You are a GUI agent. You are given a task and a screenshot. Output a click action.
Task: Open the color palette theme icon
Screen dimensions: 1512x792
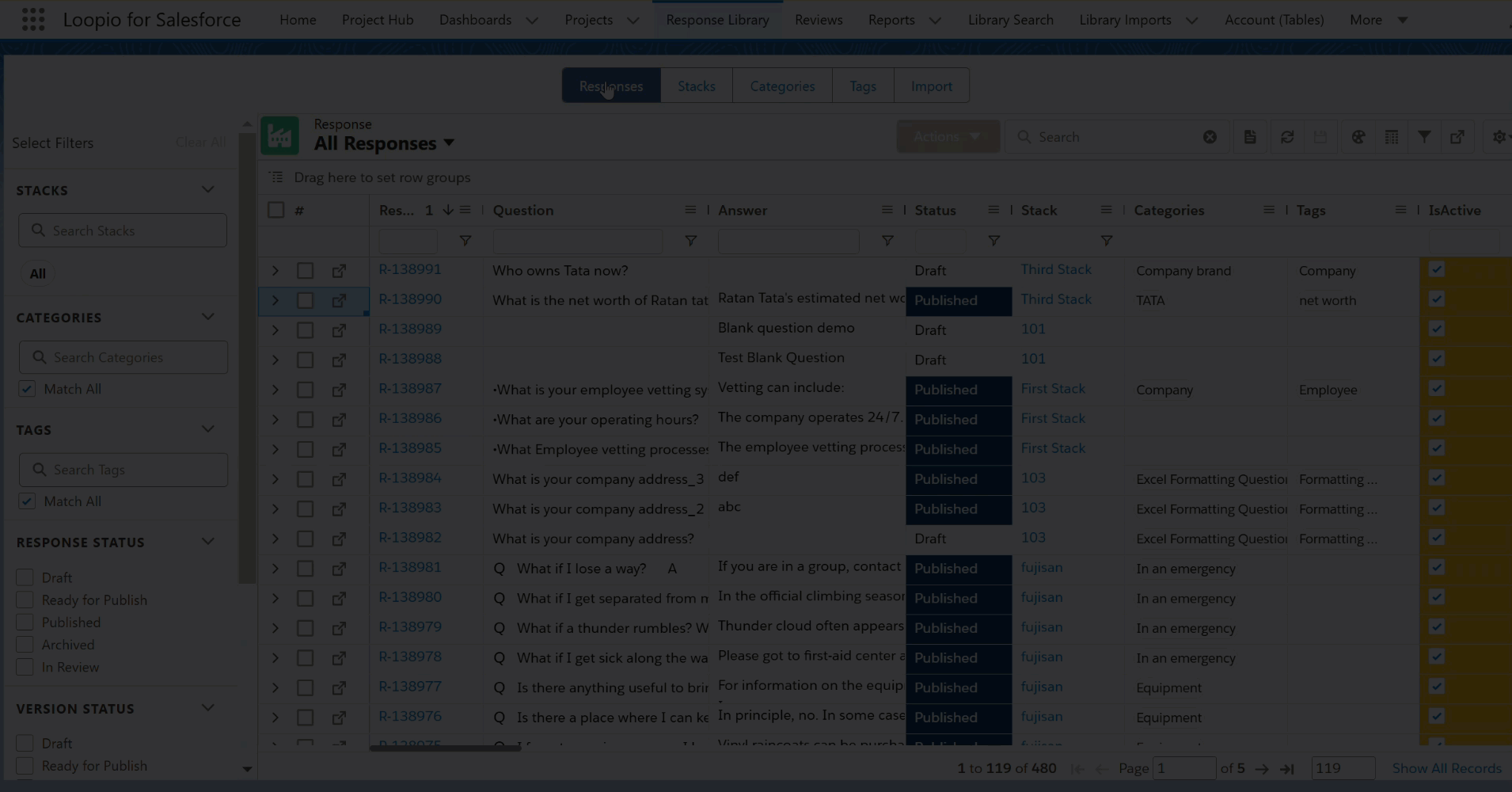[1358, 137]
